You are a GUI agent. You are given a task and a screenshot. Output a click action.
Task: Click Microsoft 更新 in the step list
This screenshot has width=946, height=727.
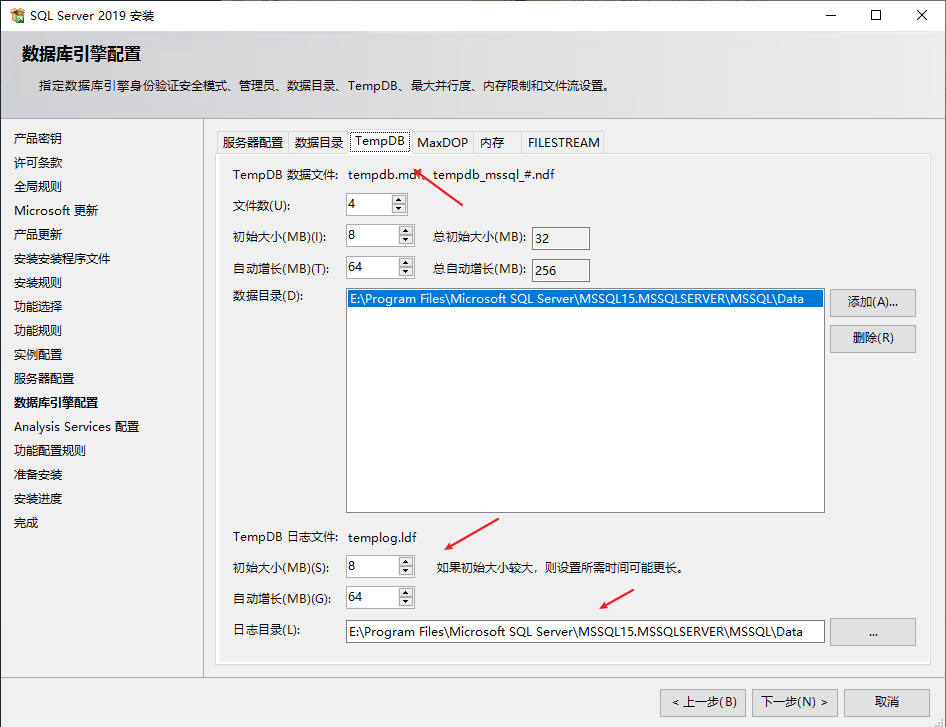coord(56,211)
